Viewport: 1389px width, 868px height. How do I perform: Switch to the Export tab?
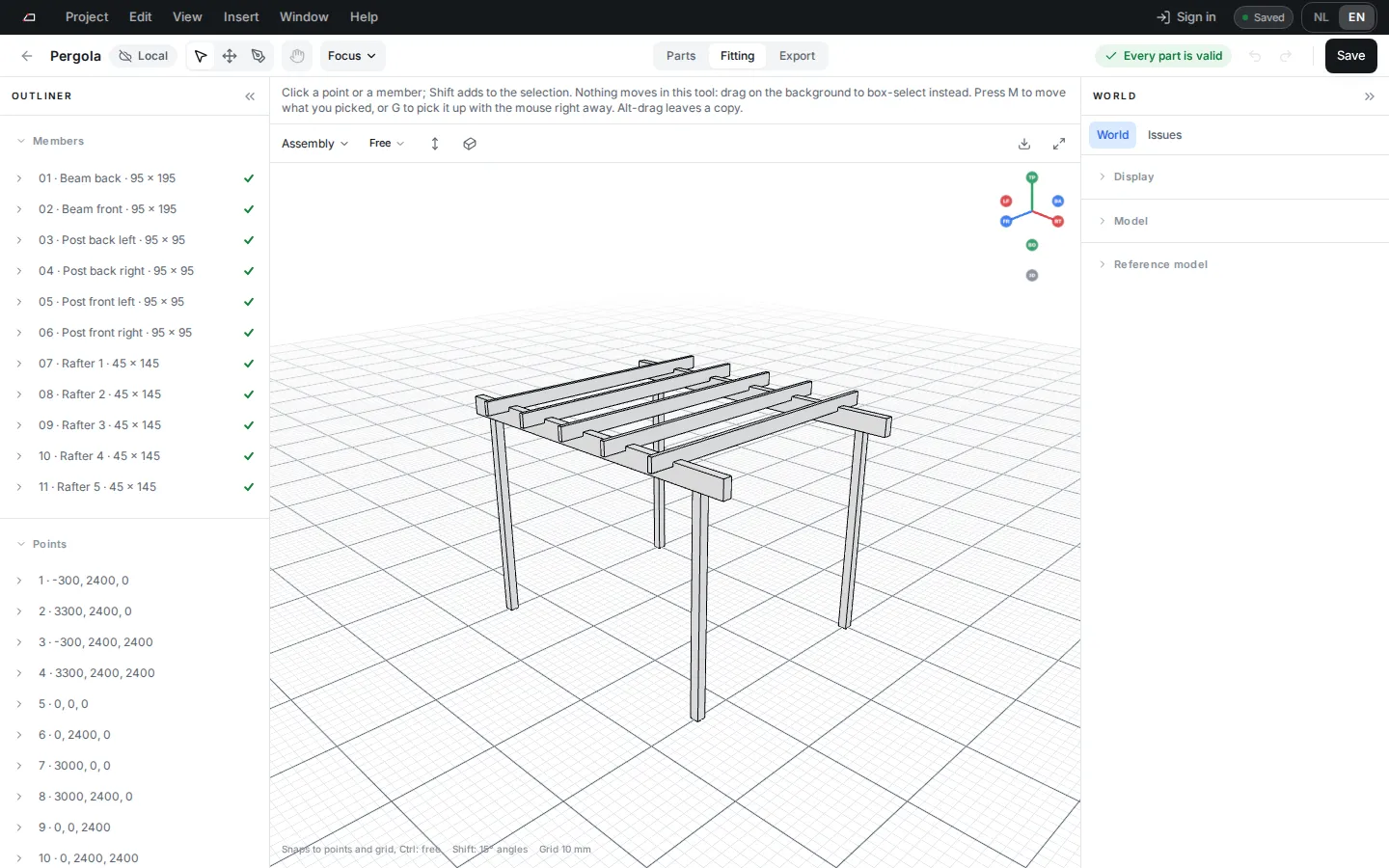[797, 56]
